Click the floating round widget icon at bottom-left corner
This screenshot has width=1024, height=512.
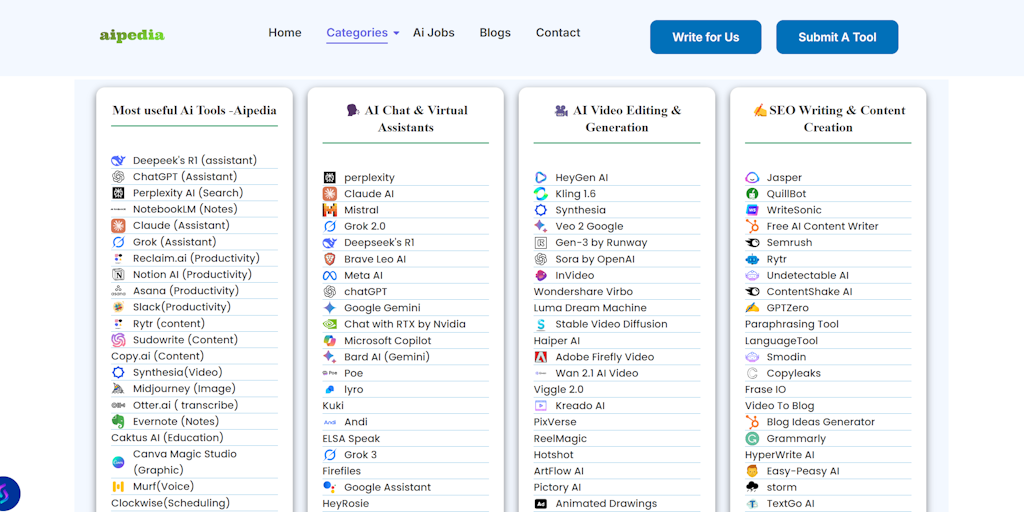(x=8, y=494)
